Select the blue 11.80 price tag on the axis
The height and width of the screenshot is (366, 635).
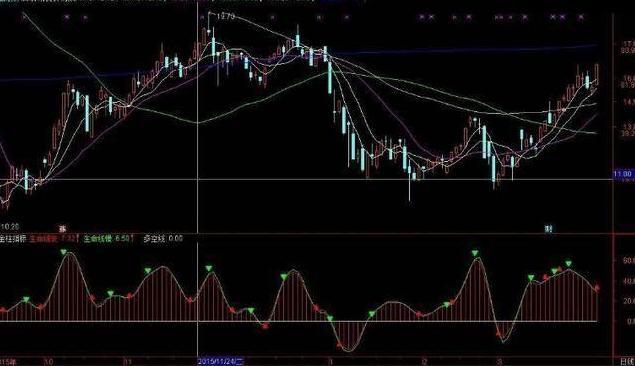pyautogui.click(x=623, y=174)
